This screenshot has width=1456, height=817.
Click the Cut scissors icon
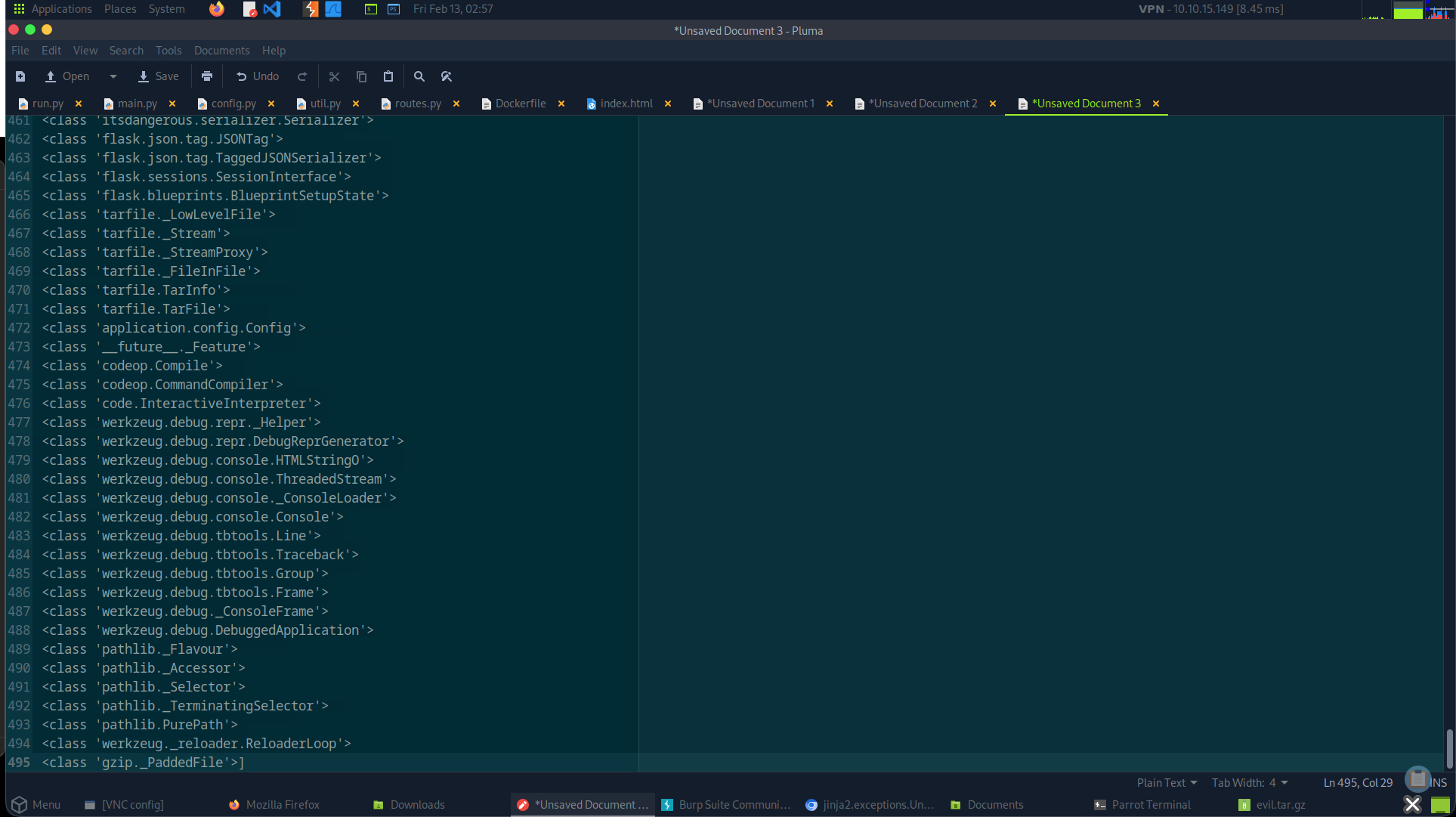click(334, 76)
